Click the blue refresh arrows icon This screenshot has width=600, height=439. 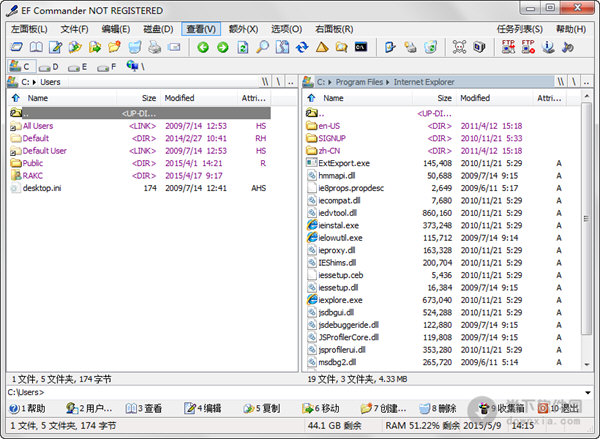(x=301, y=47)
